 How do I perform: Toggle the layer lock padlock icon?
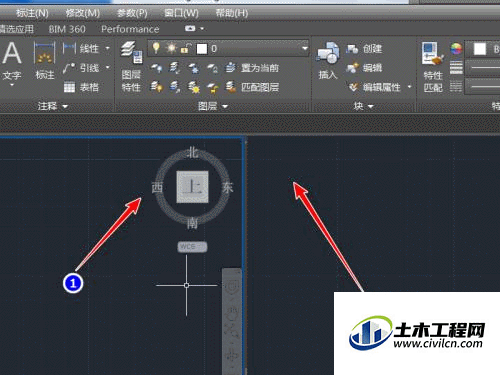[x=185, y=49]
